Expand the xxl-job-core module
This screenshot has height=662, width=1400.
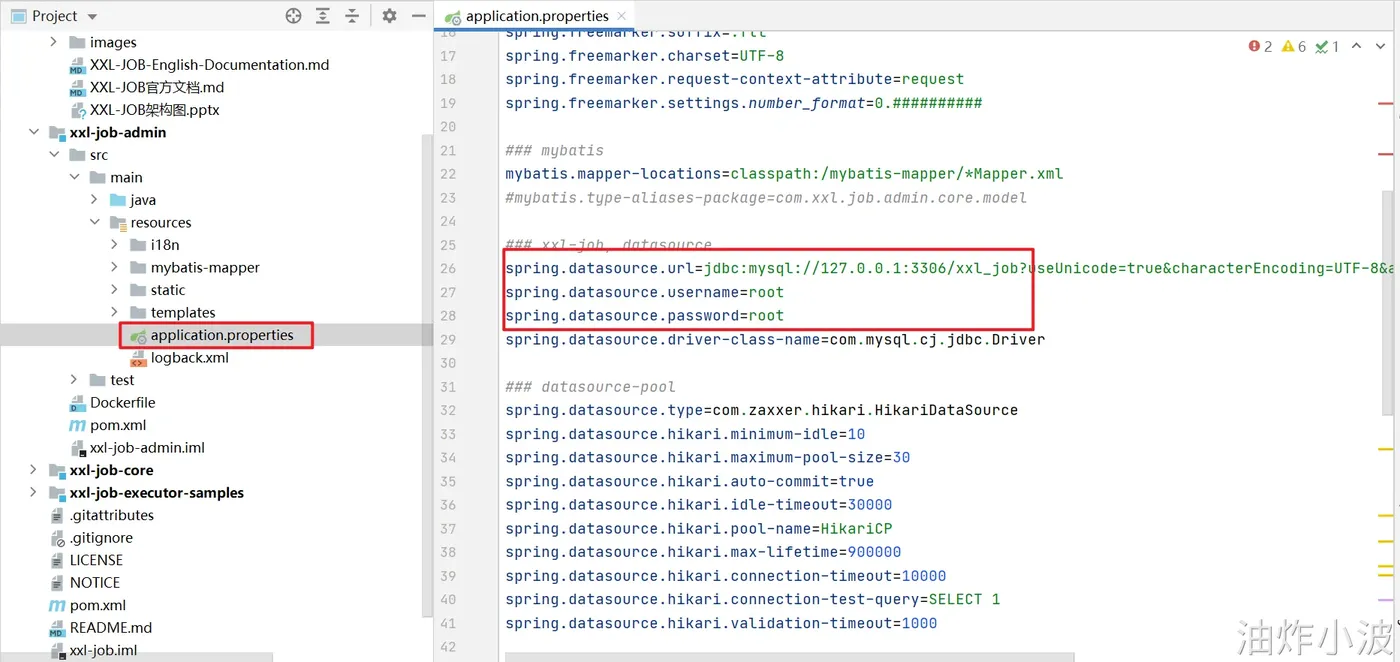(34, 470)
